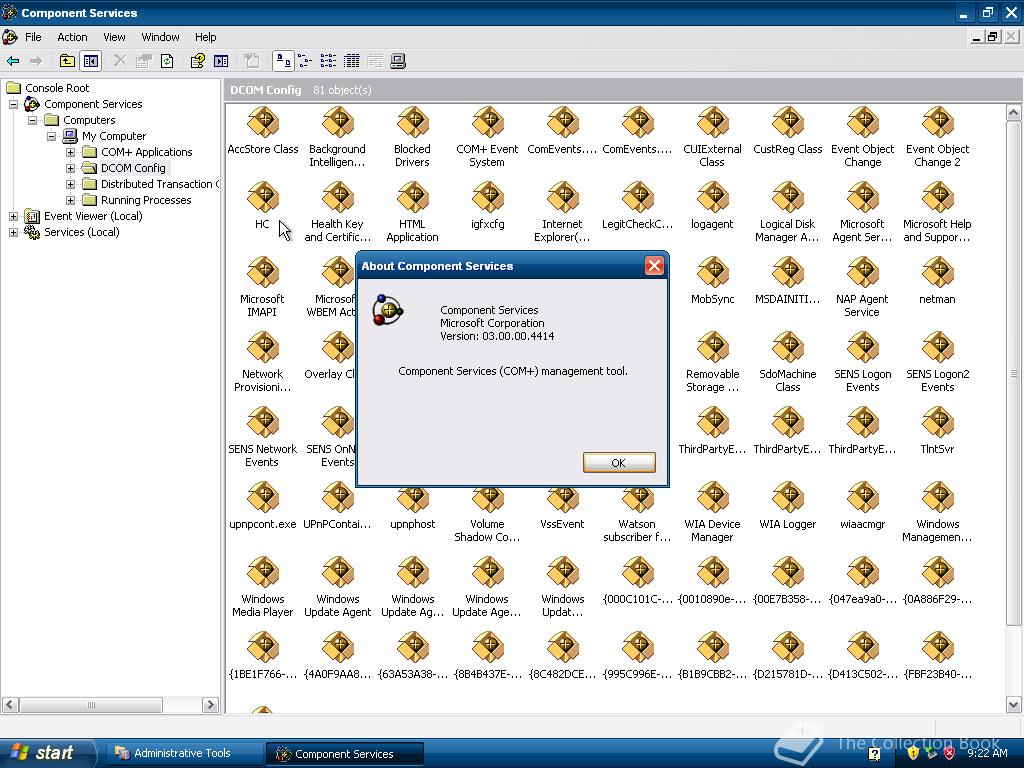Screen dimensions: 1024x768
Task: Expand the COM+ Applications node
Action: tap(71, 152)
